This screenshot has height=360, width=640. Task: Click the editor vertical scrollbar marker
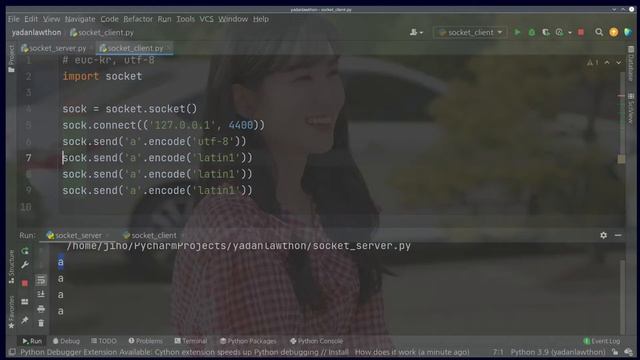click(621, 159)
